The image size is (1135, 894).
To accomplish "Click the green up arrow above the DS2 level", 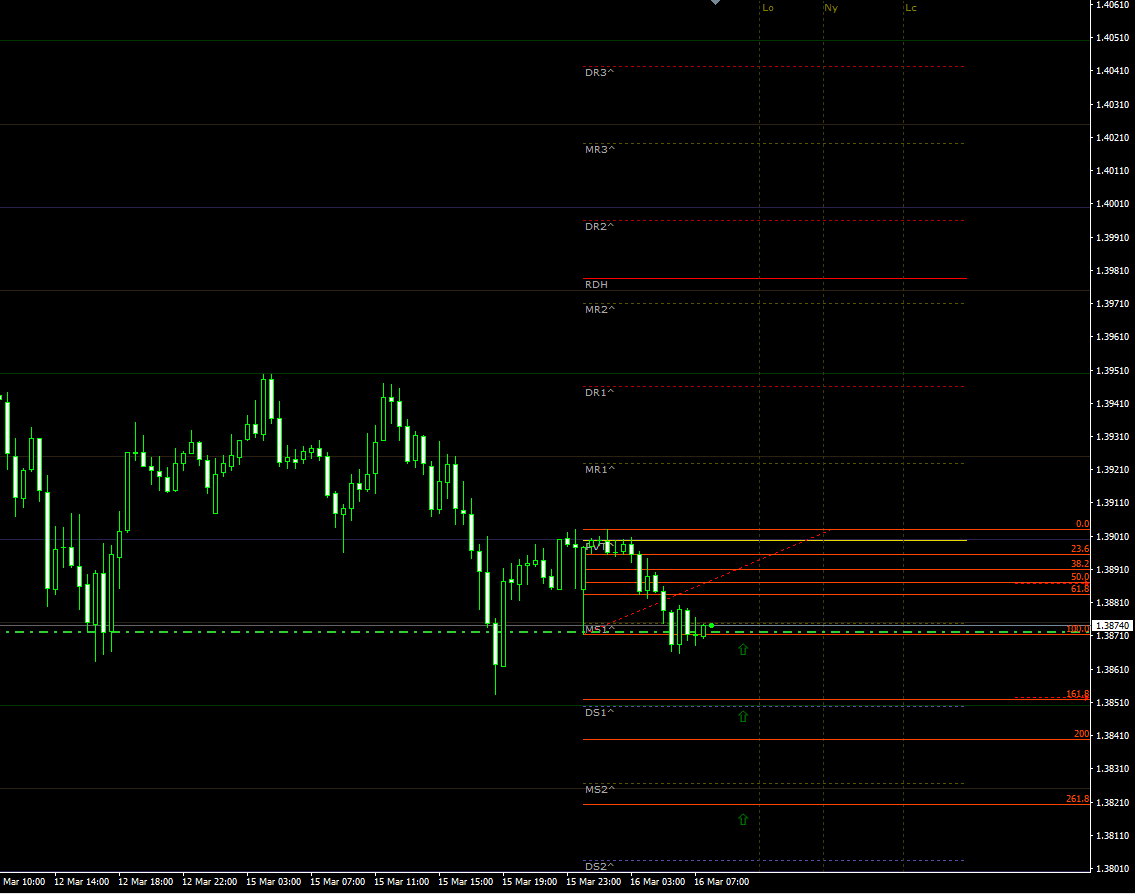I will point(742,821).
